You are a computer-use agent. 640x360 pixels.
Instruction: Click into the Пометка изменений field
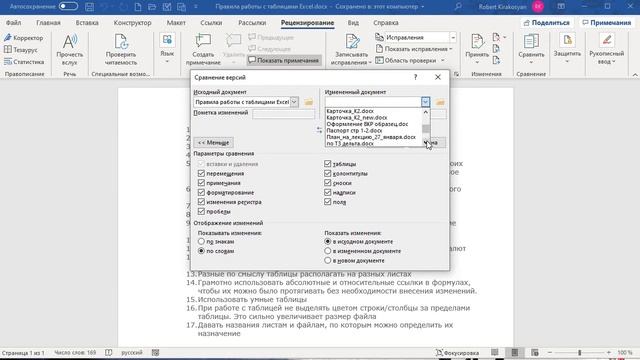tap(284, 114)
